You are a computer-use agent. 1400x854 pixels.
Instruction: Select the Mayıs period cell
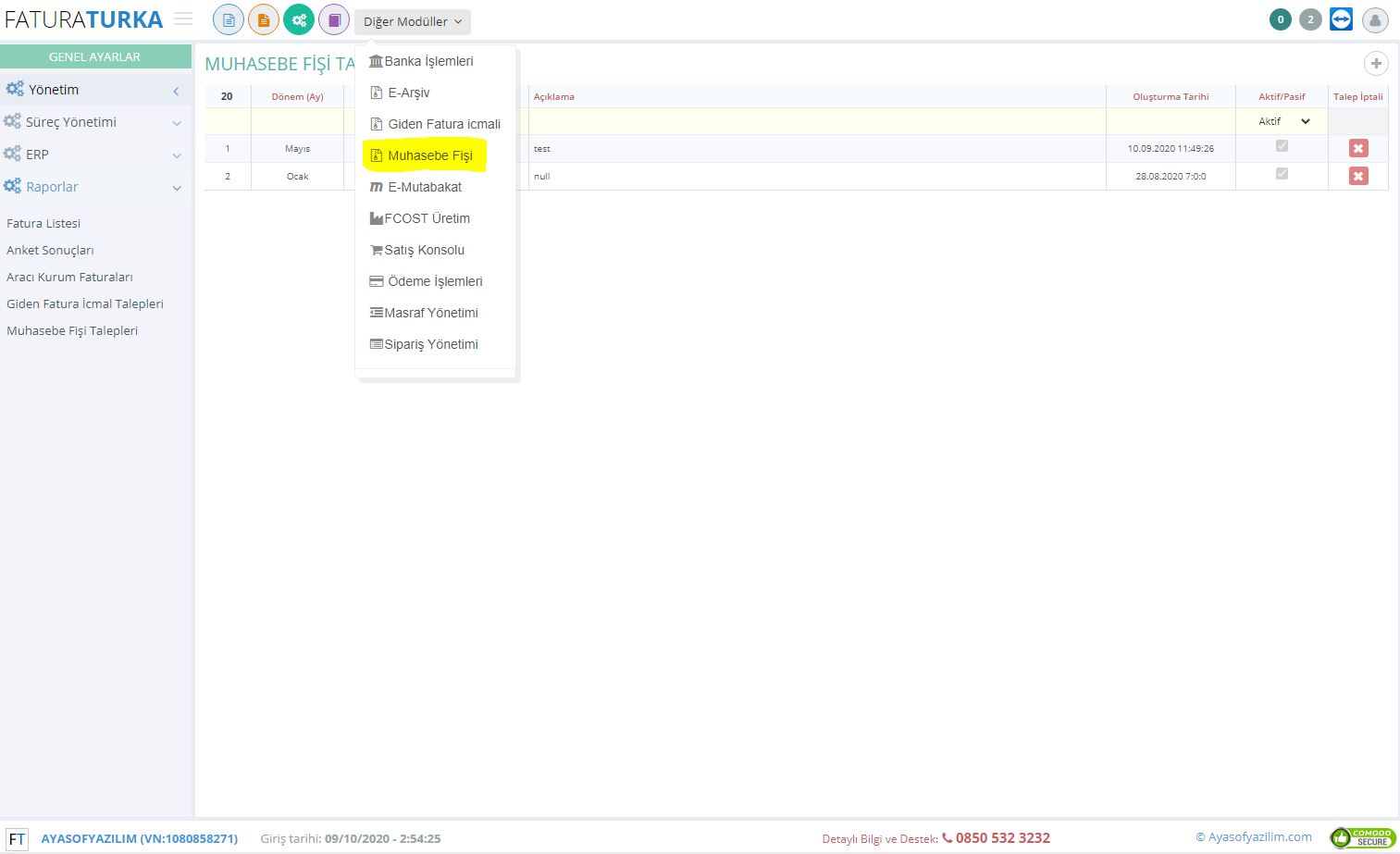tap(297, 149)
